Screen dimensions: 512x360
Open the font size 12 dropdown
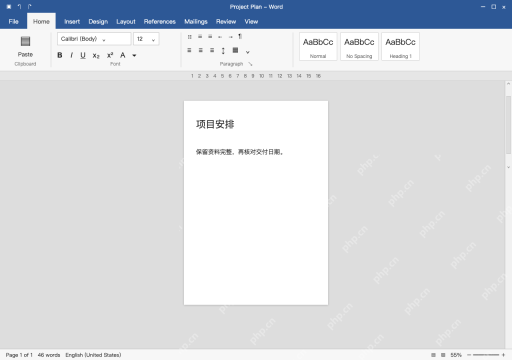coord(146,39)
